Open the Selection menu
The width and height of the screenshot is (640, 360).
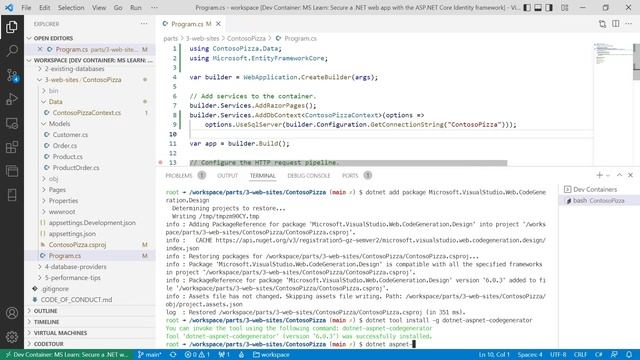click(71, 8)
